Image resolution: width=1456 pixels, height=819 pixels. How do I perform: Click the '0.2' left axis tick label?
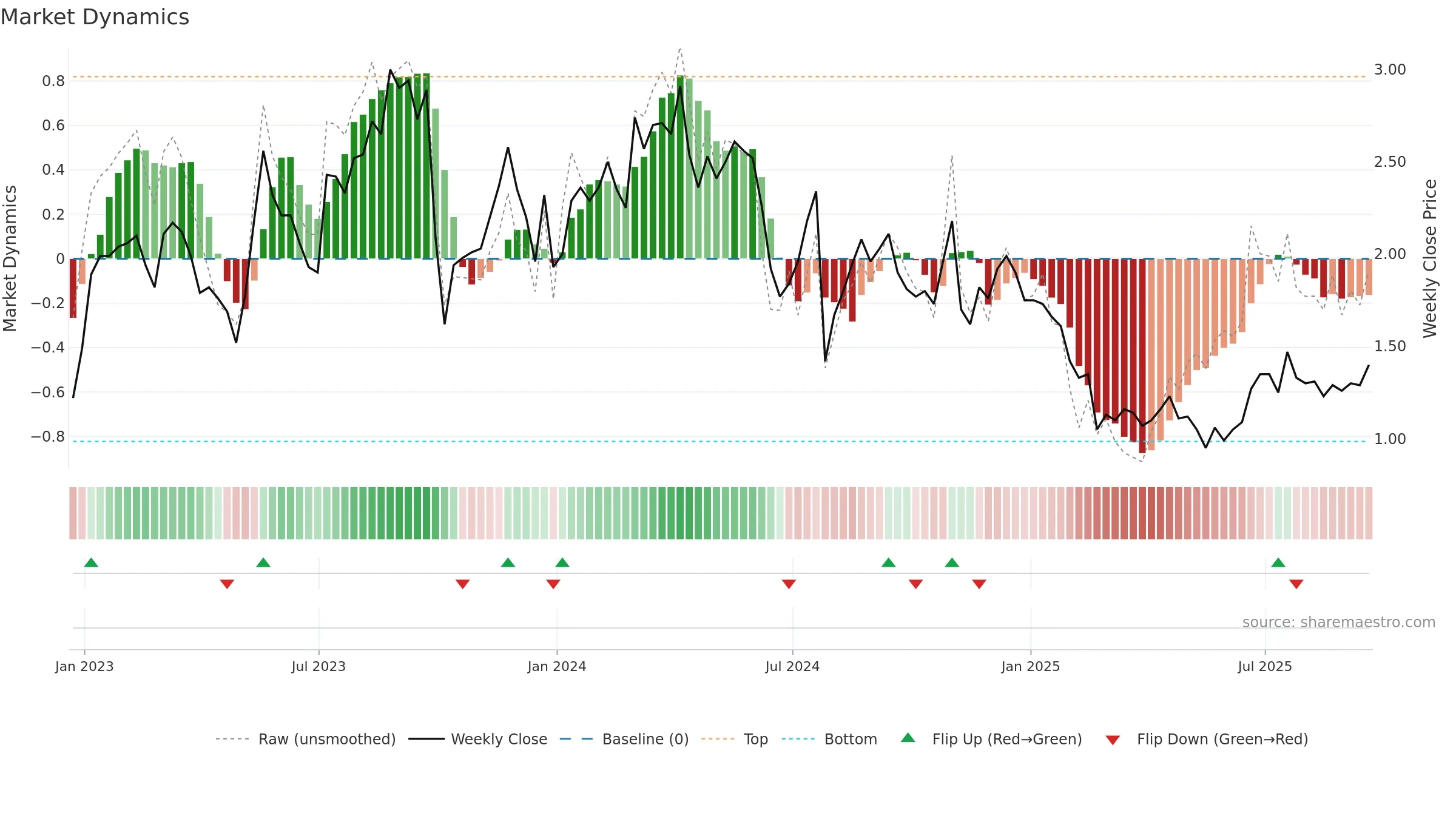[53, 214]
